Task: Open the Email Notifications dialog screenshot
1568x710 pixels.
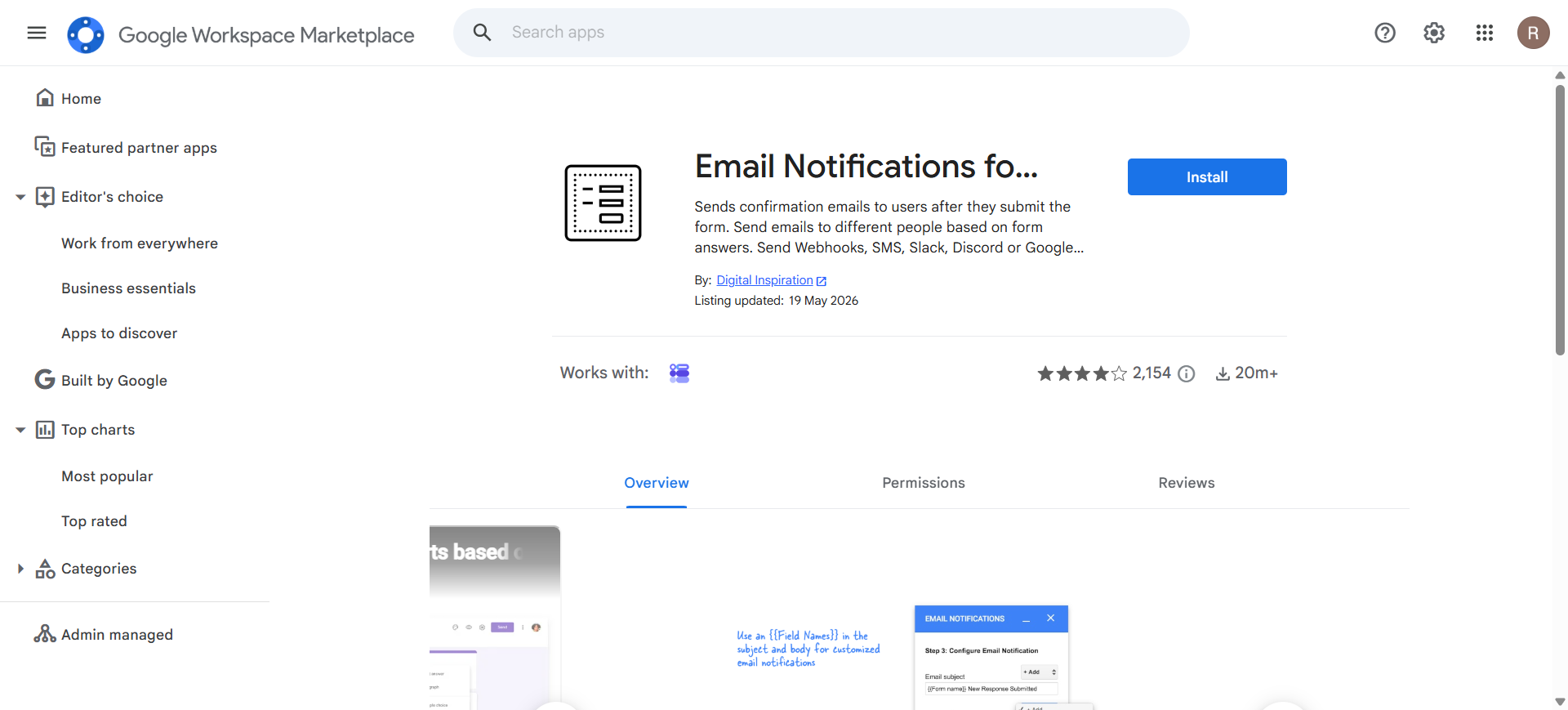Action: (991, 658)
